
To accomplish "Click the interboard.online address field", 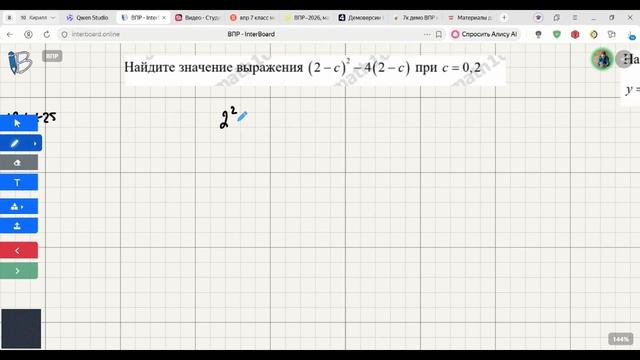I will [96, 34].
